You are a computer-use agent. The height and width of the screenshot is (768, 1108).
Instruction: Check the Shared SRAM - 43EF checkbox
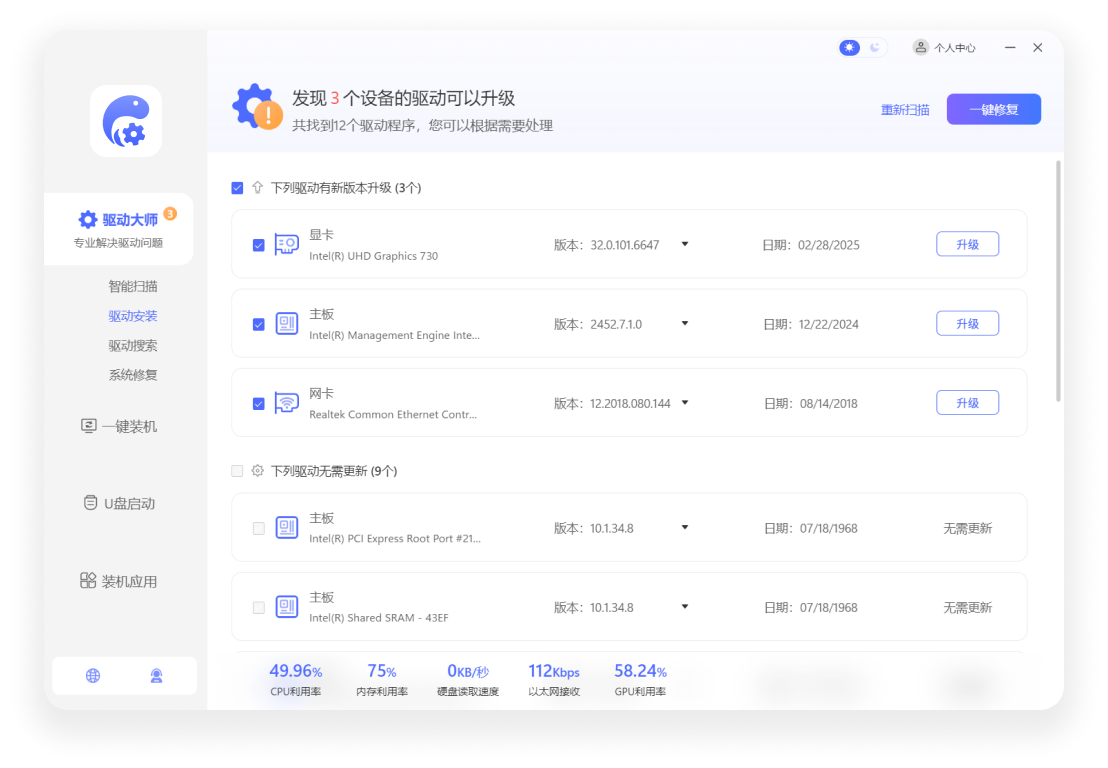pos(259,608)
